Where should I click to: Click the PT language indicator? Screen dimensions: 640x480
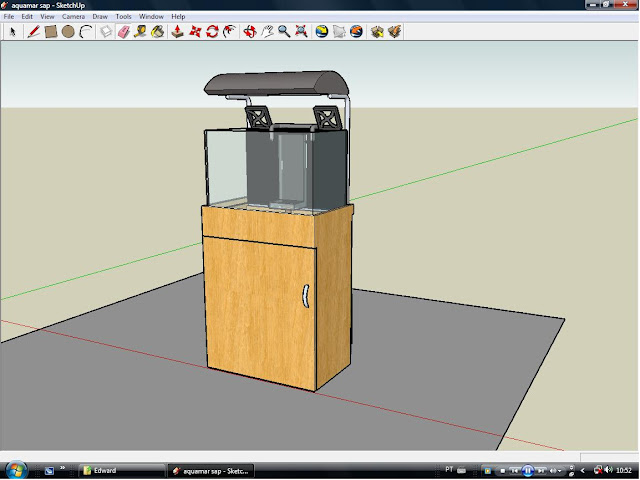449,470
